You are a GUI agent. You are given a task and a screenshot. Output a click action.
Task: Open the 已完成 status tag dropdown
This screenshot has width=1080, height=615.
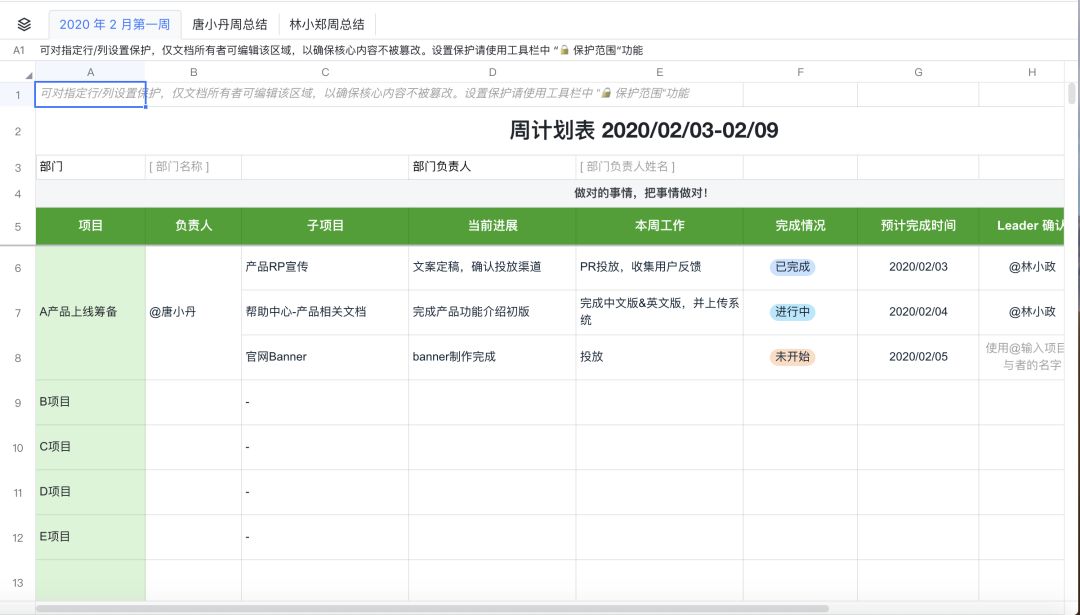(x=792, y=267)
